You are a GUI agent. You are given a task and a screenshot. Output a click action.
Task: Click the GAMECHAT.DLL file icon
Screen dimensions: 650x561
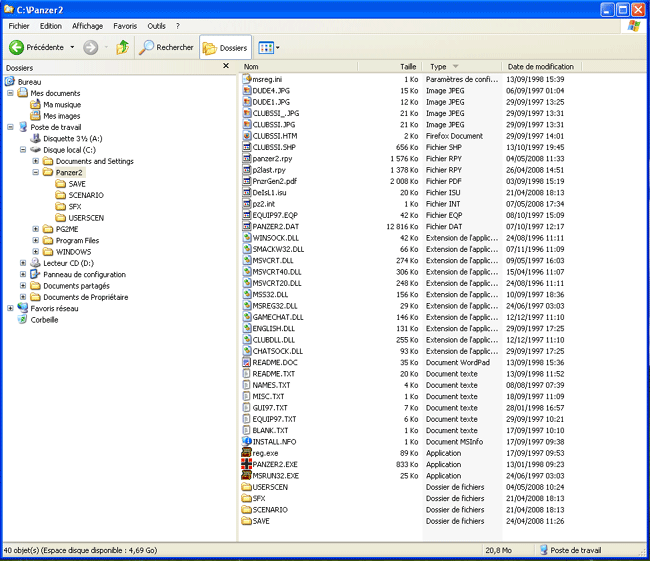pyautogui.click(x=247, y=317)
